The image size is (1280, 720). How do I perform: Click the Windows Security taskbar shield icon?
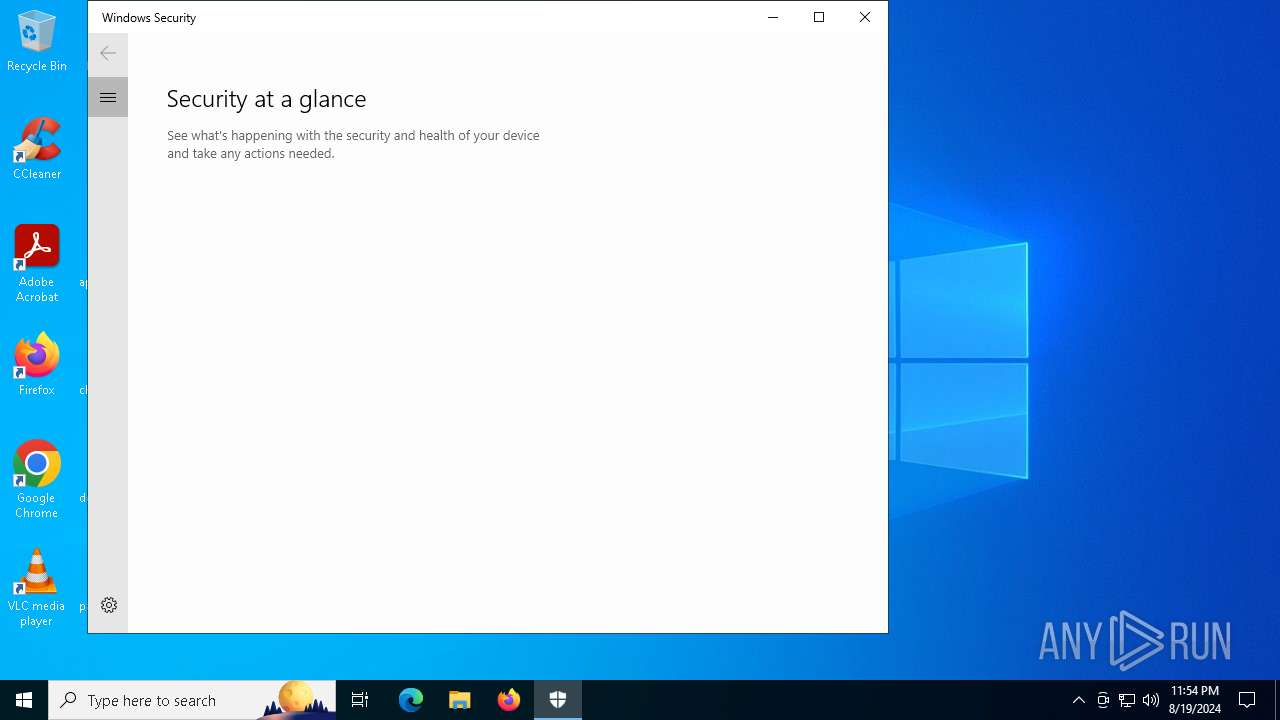(x=558, y=700)
